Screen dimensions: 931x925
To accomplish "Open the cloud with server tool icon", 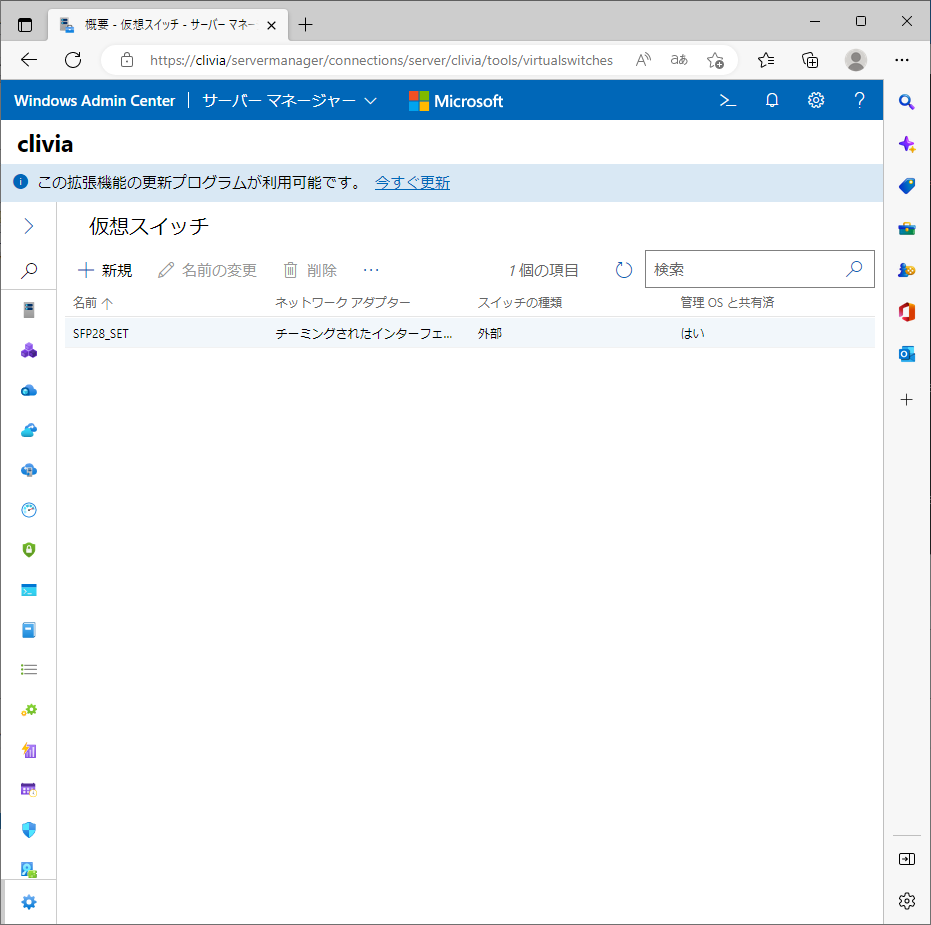I will click(x=28, y=470).
